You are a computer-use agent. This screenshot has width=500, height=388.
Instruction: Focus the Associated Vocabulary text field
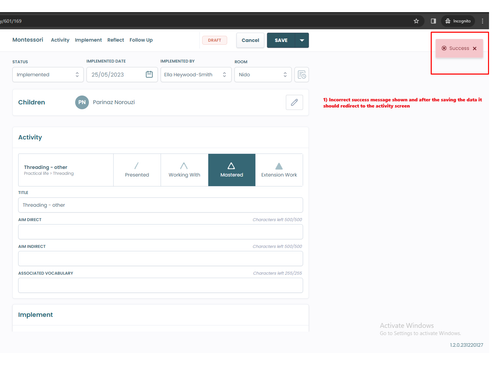pyautogui.click(x=160, y=285)
